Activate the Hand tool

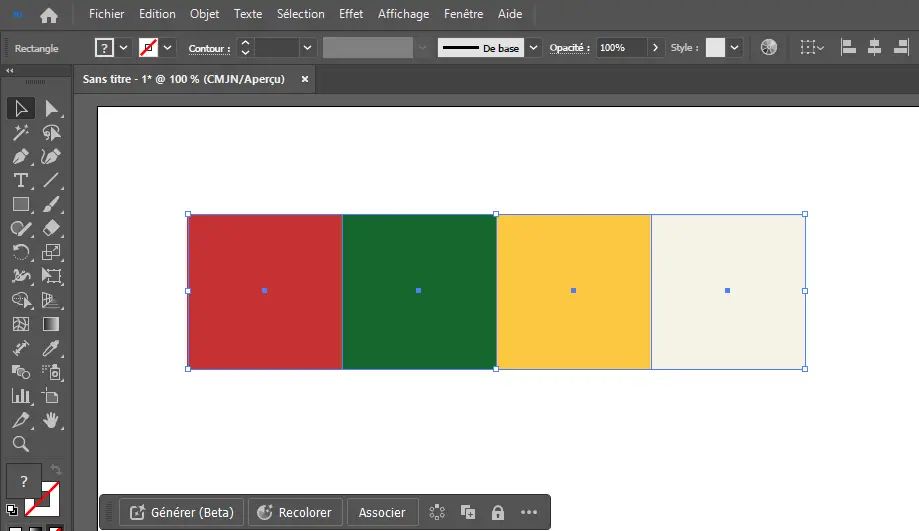52,420
